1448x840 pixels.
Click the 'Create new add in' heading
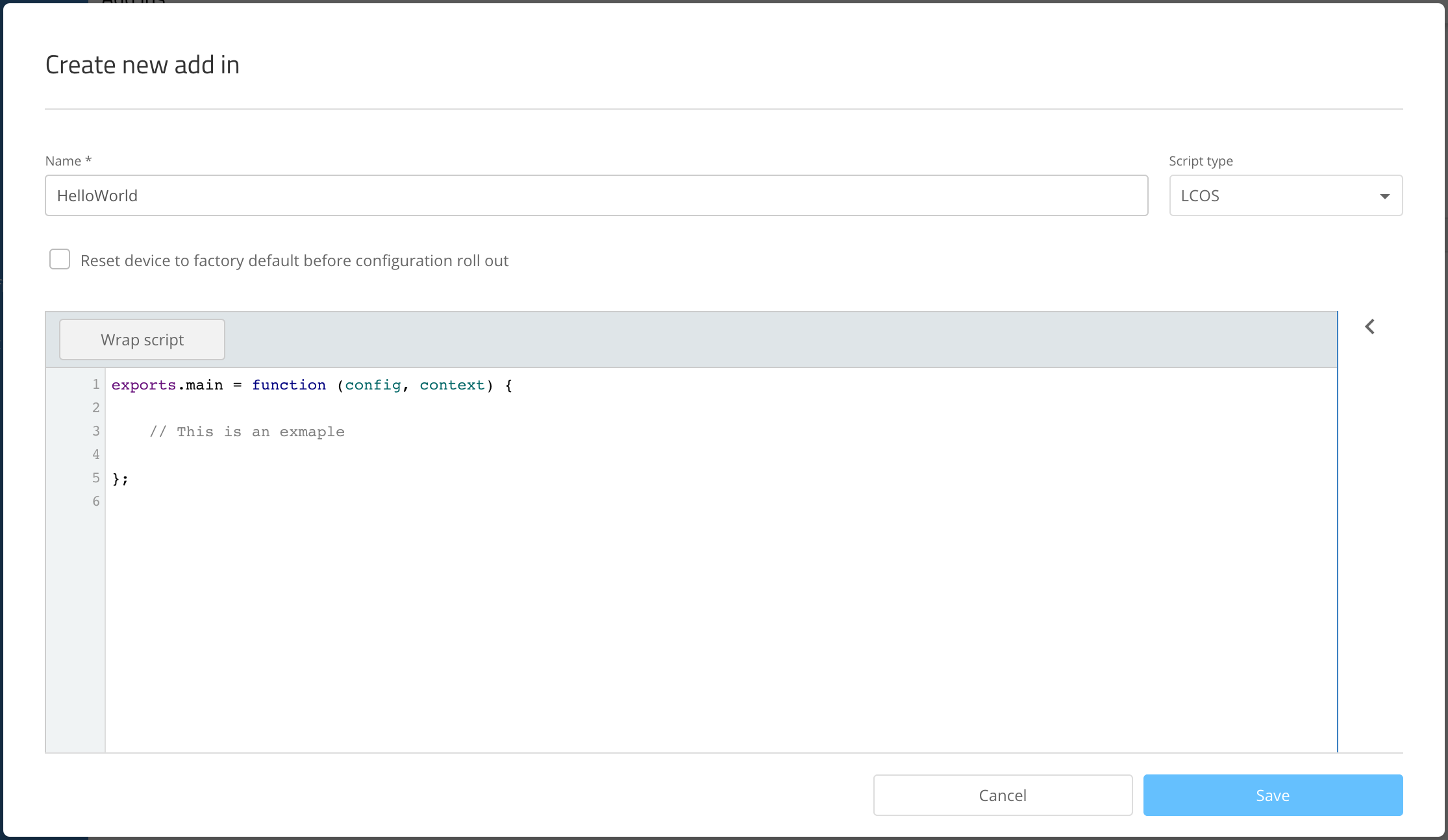(142, 65)
